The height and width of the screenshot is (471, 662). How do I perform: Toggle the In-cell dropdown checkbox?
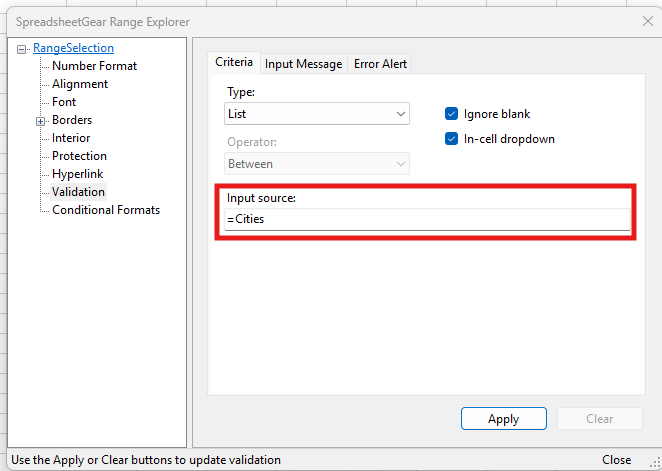[x=451, y=139]
